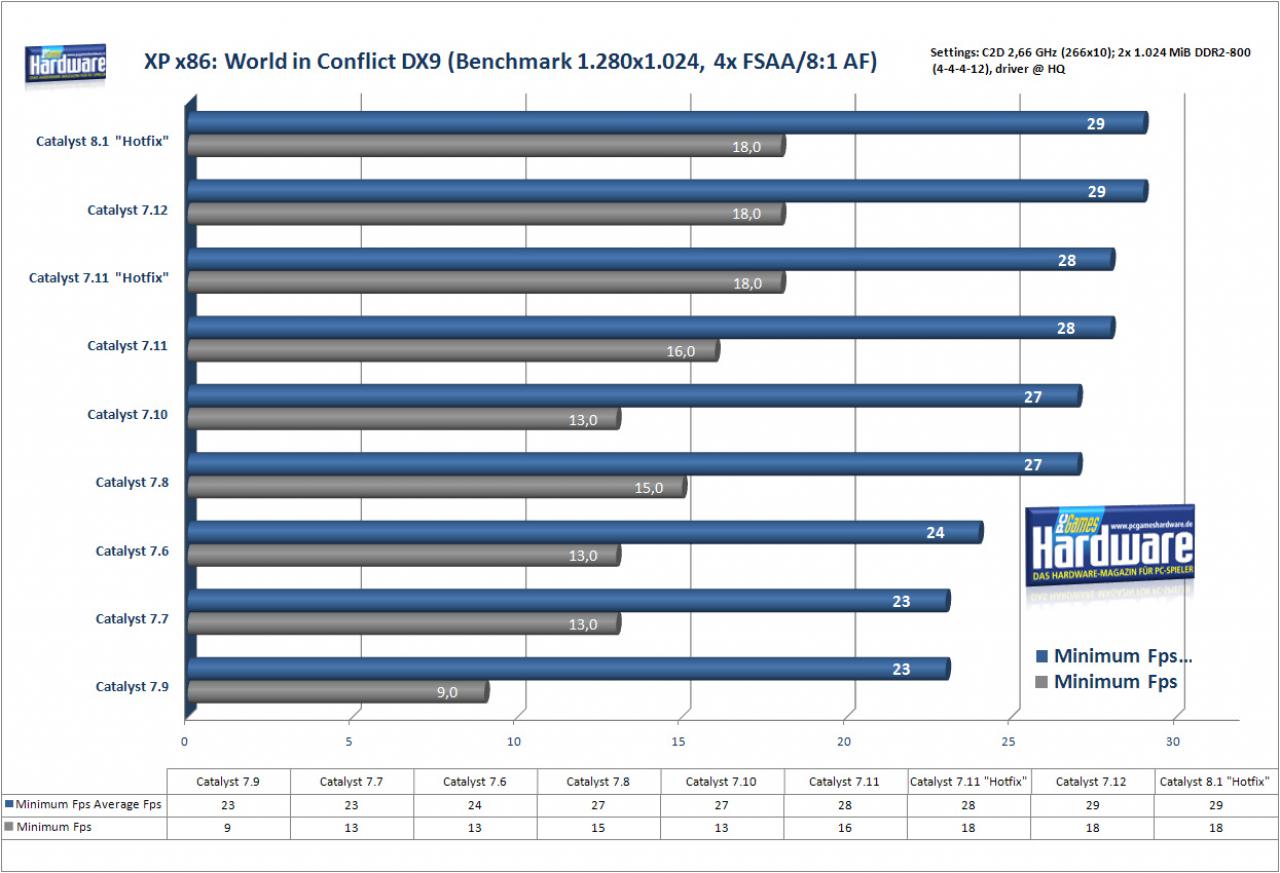Select the y-axis label Catalyst 7.11
Screen dimensions: 1280x873
coord(127,346)
